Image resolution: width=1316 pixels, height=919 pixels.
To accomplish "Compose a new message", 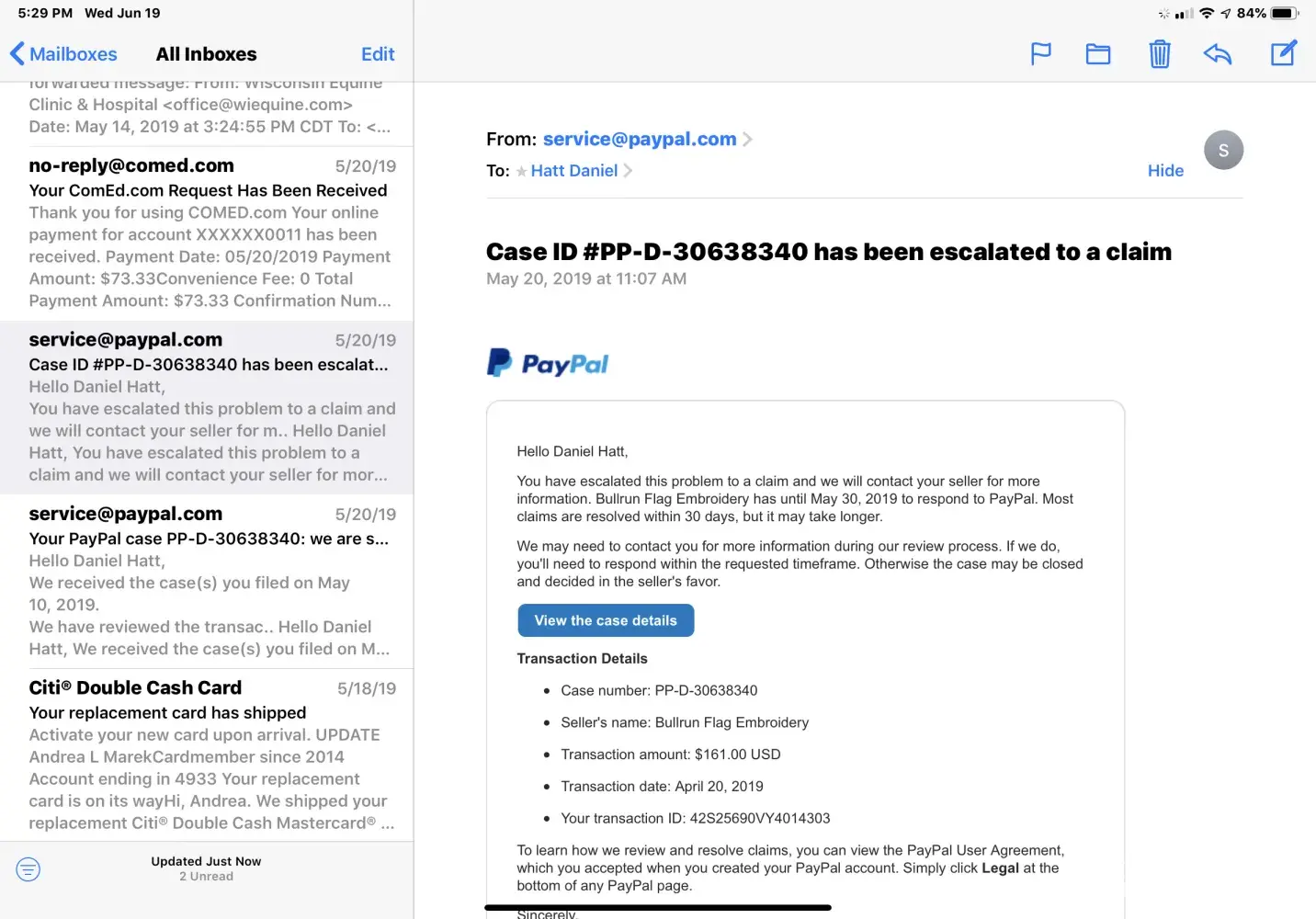I will 1283,53.
